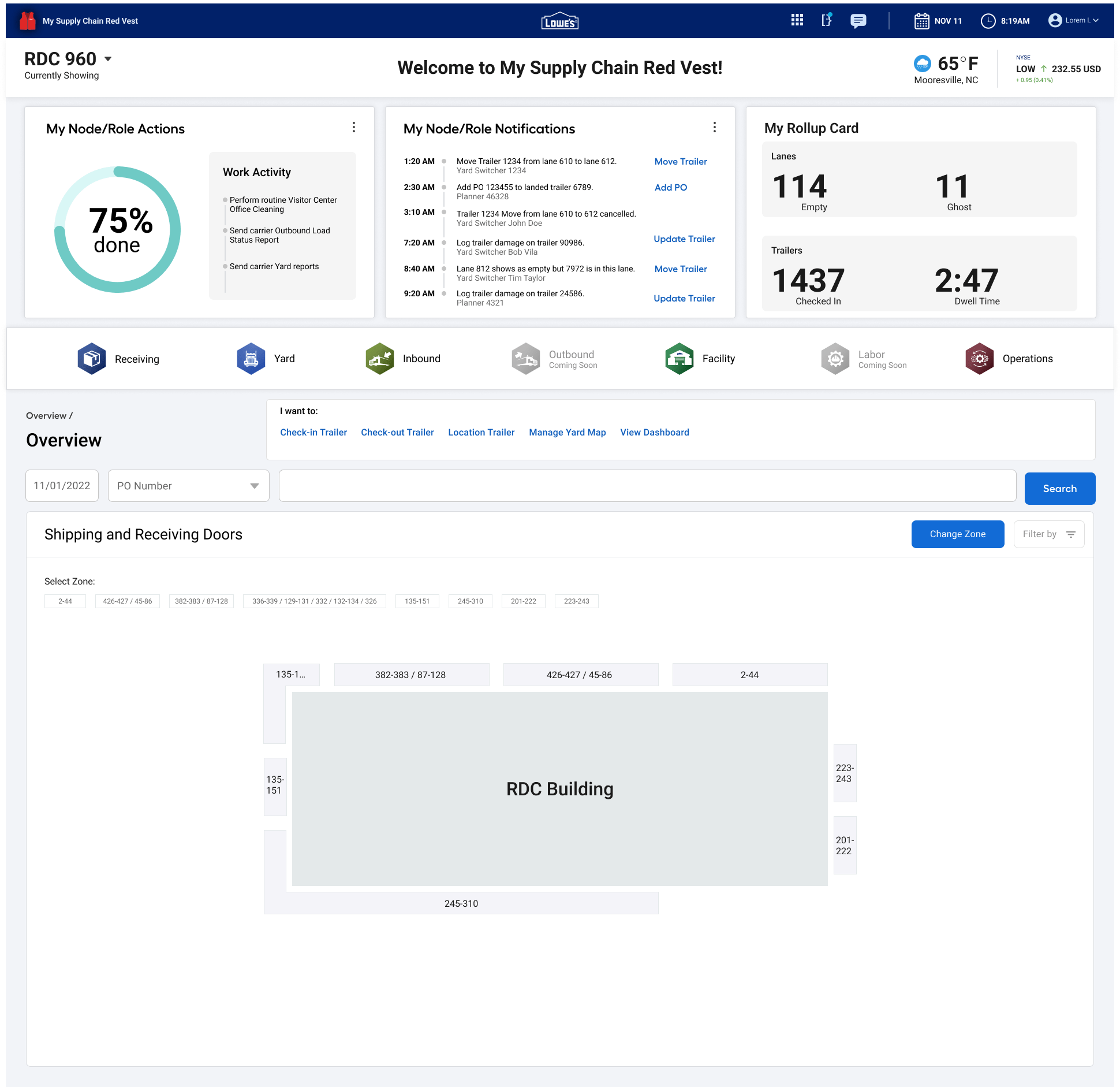Select the Facility icon
Viewport: 1120px width, 1087px height.
coord(679,358)
